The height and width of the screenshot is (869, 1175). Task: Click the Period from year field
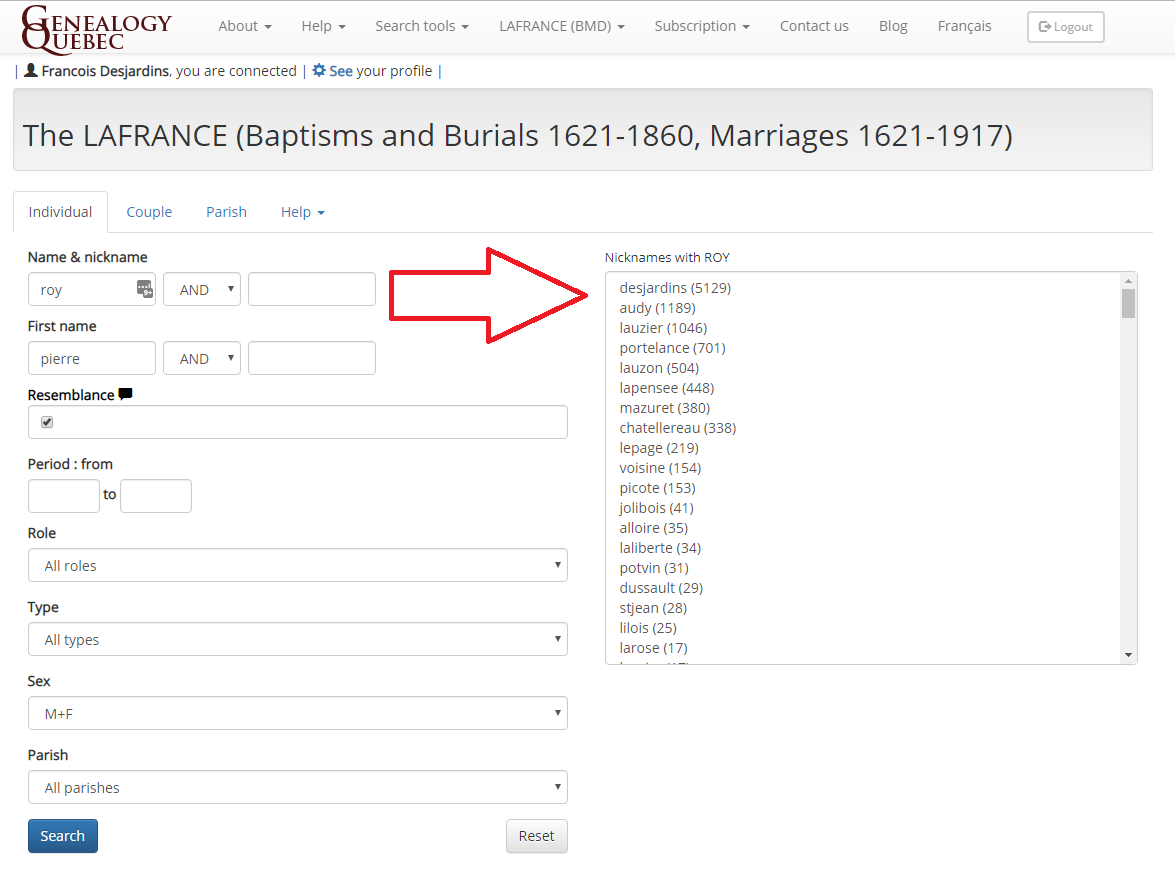pos(64,496)
